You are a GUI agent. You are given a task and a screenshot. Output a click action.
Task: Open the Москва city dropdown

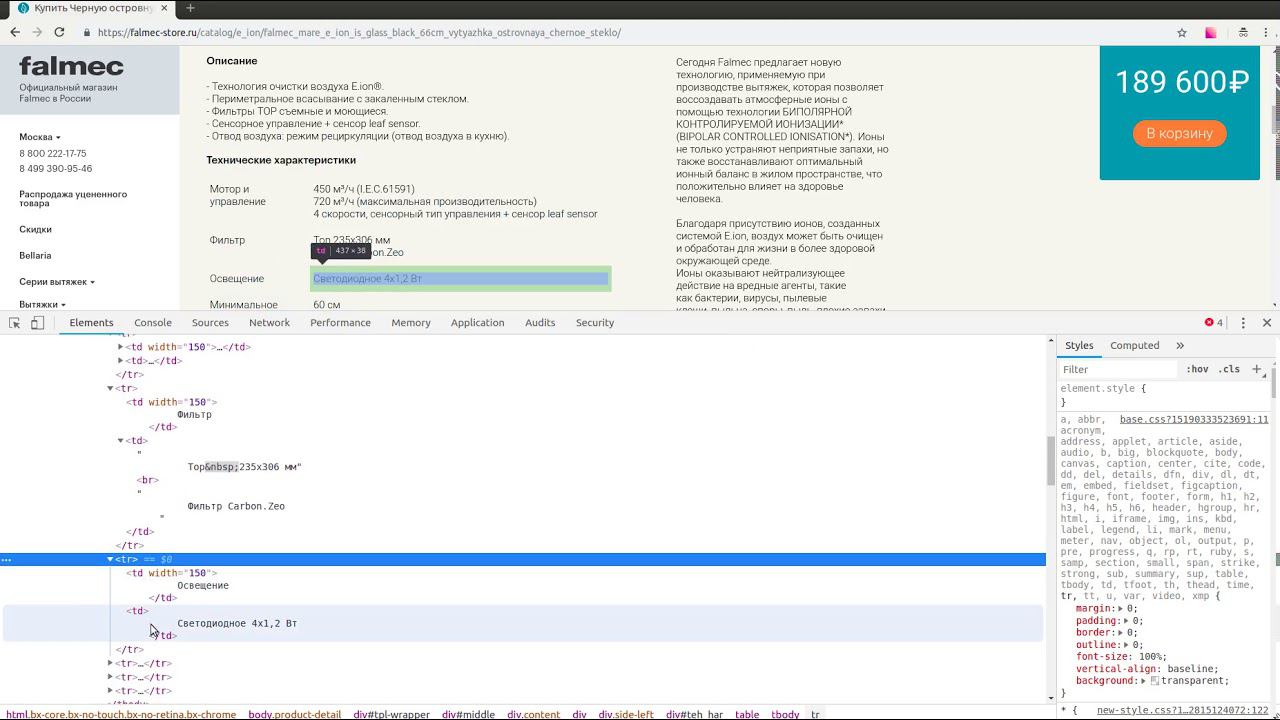40,137
